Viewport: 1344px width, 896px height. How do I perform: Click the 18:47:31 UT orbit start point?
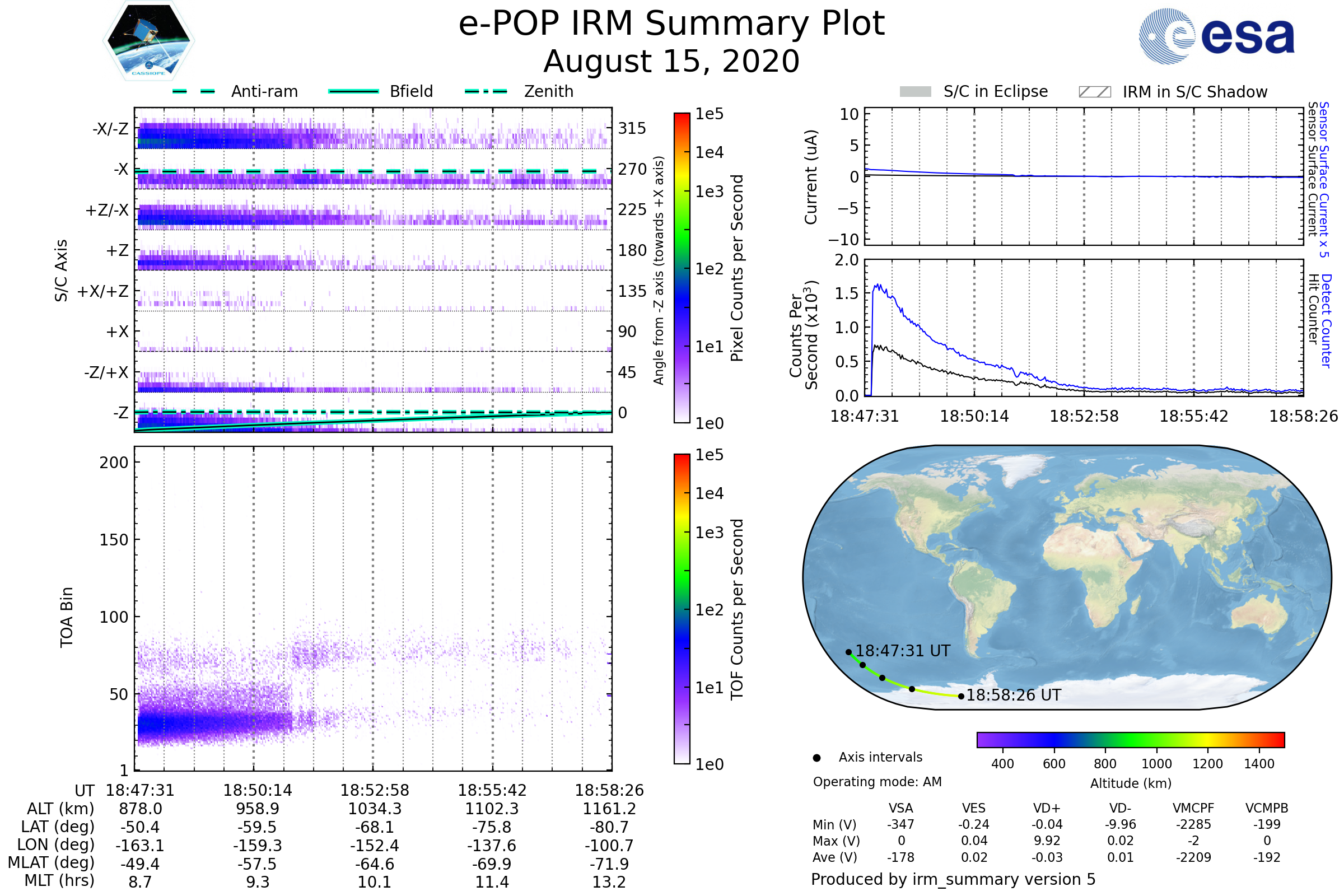point(848,652)
